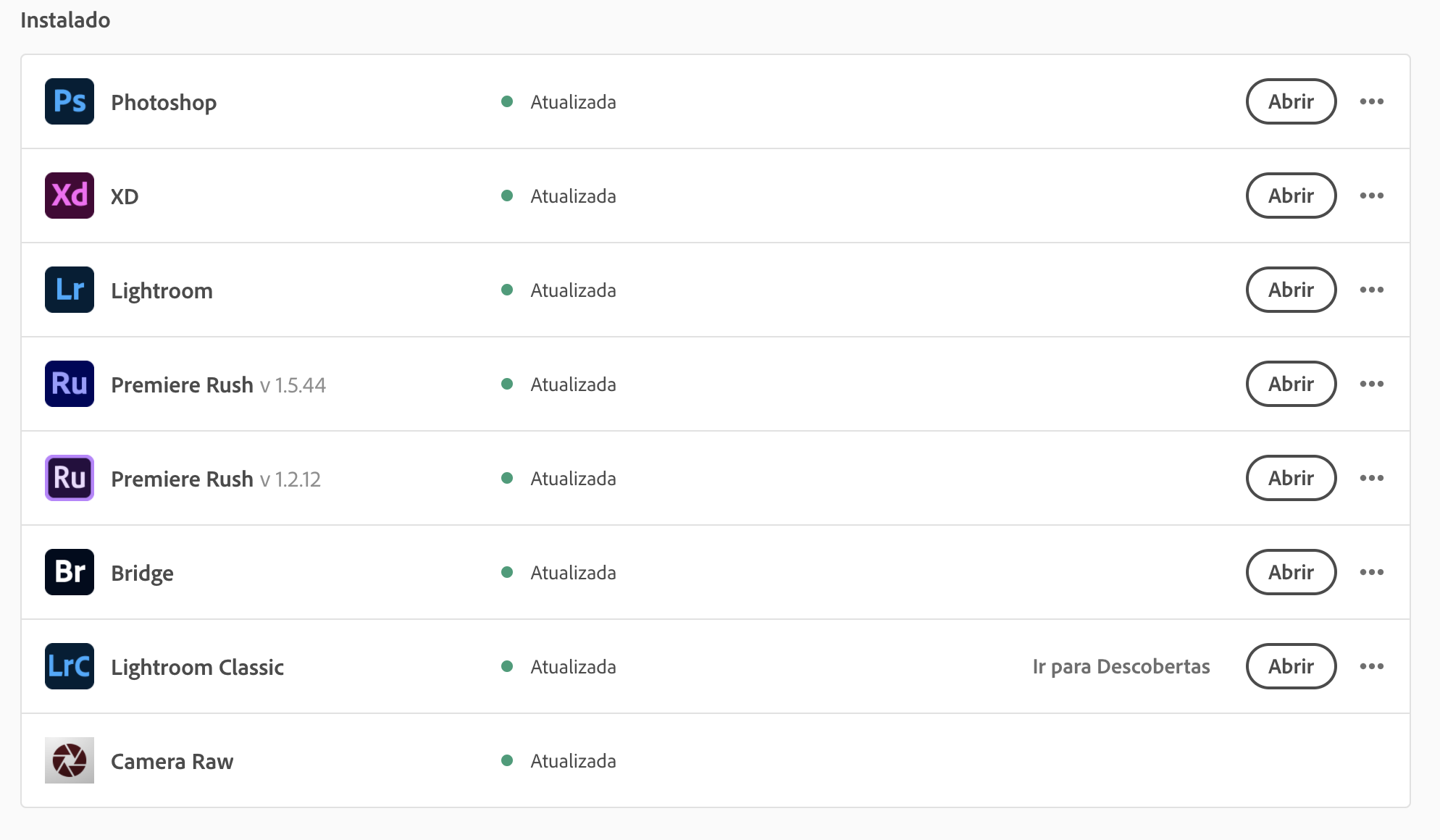The image size is (1440, 840).
Task: Click Abrir next to Premiere Rush v 1.5.44
Action: (x=1291, y=384)
